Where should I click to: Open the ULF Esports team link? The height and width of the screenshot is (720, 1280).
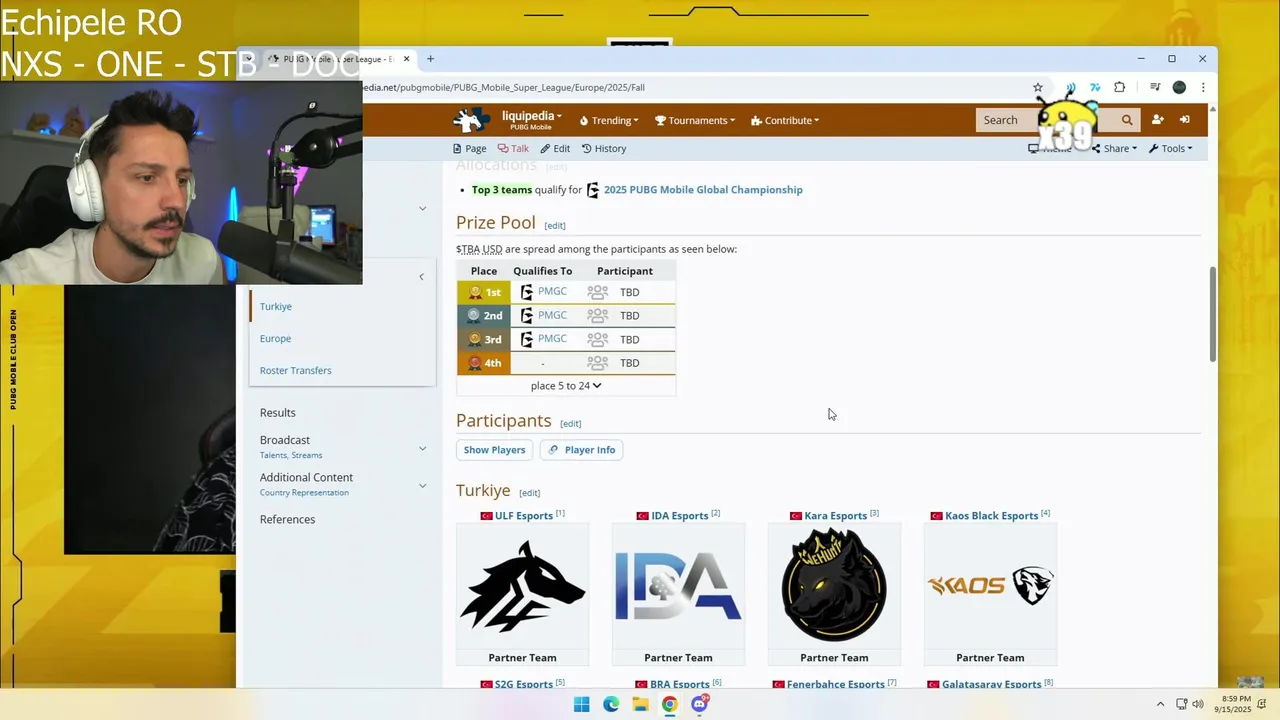[524, 516]
